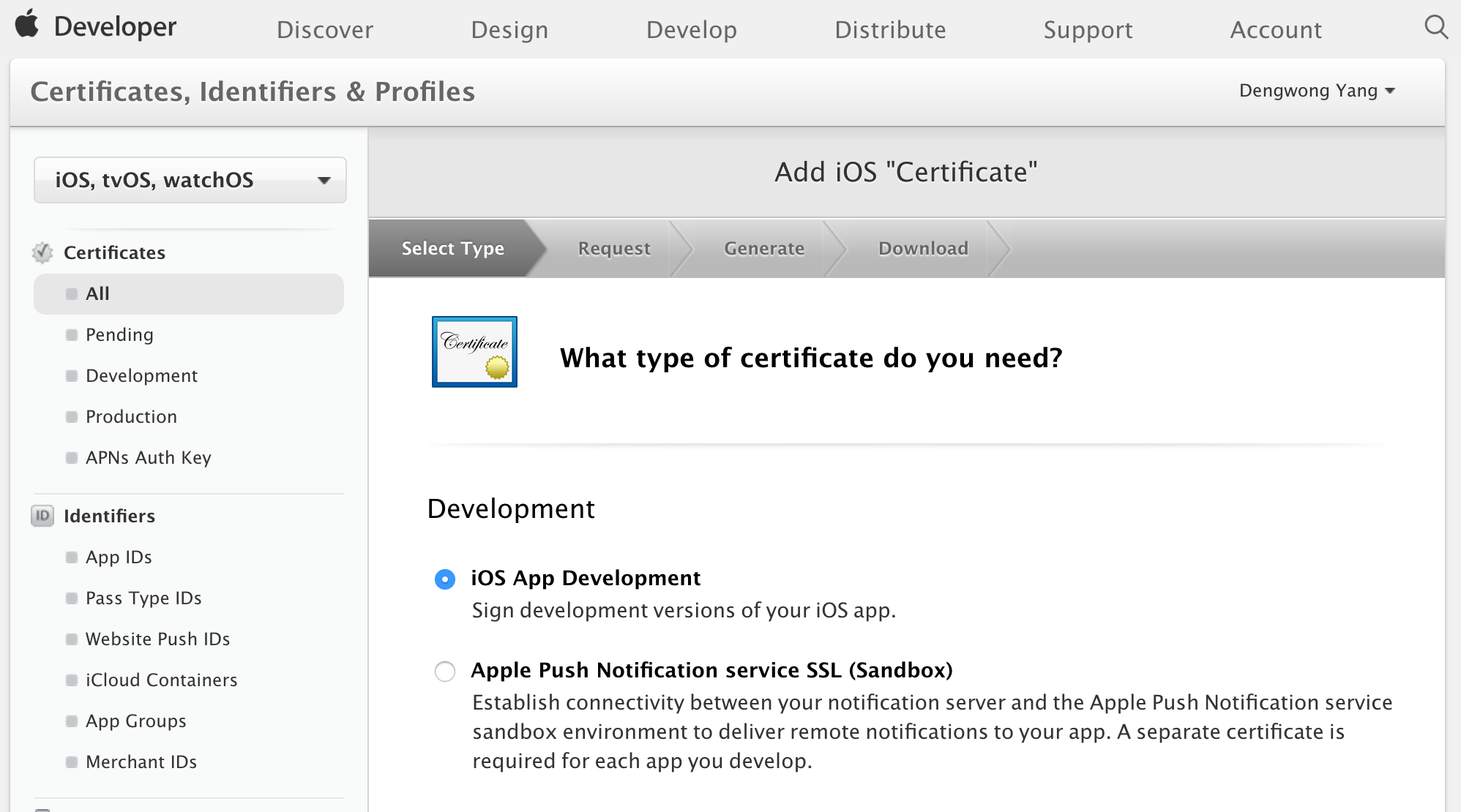Click the Add iOS "Certificate" title
Viewport: 1461px width, 812px height.
point(906,172)
